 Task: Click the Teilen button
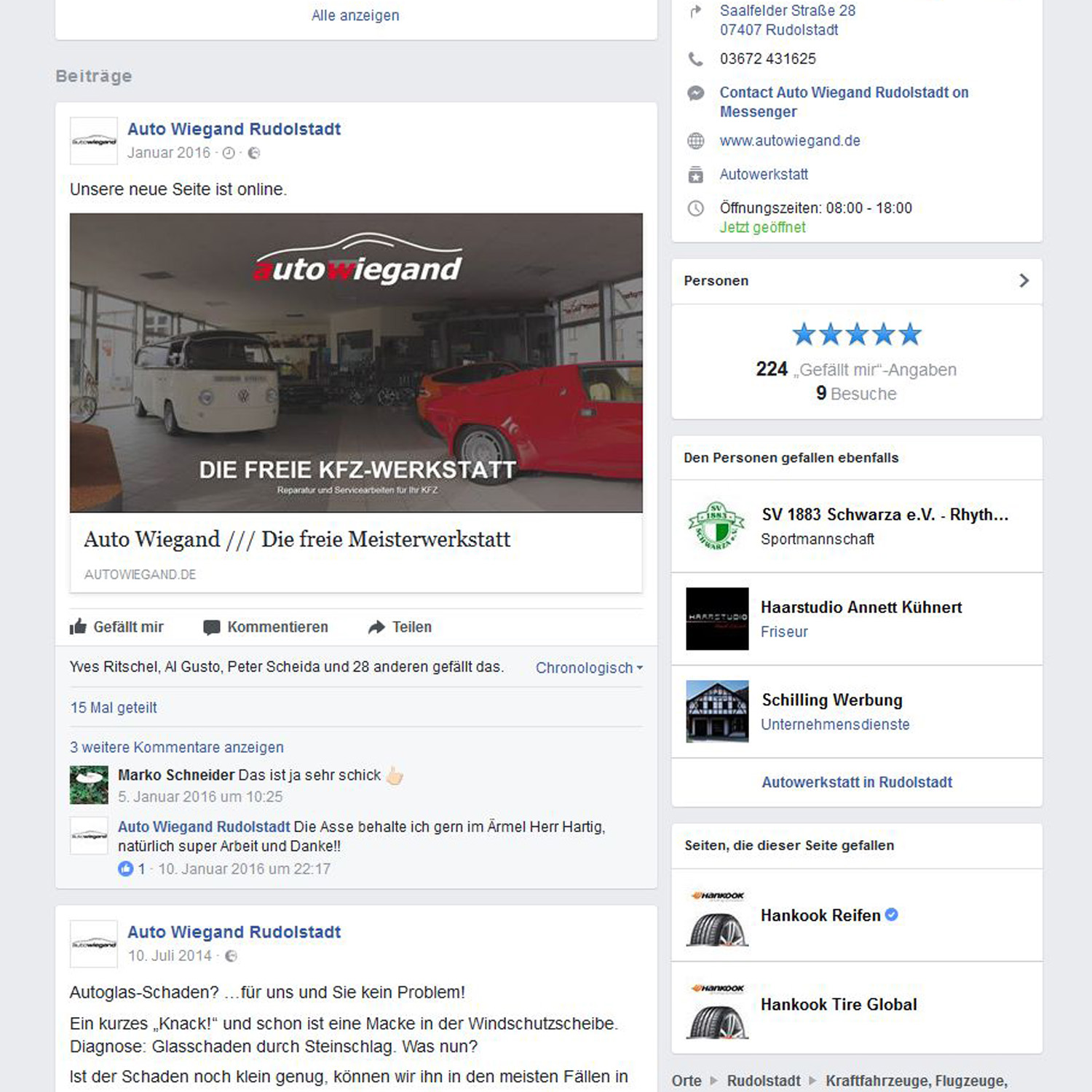click(400, 627)
